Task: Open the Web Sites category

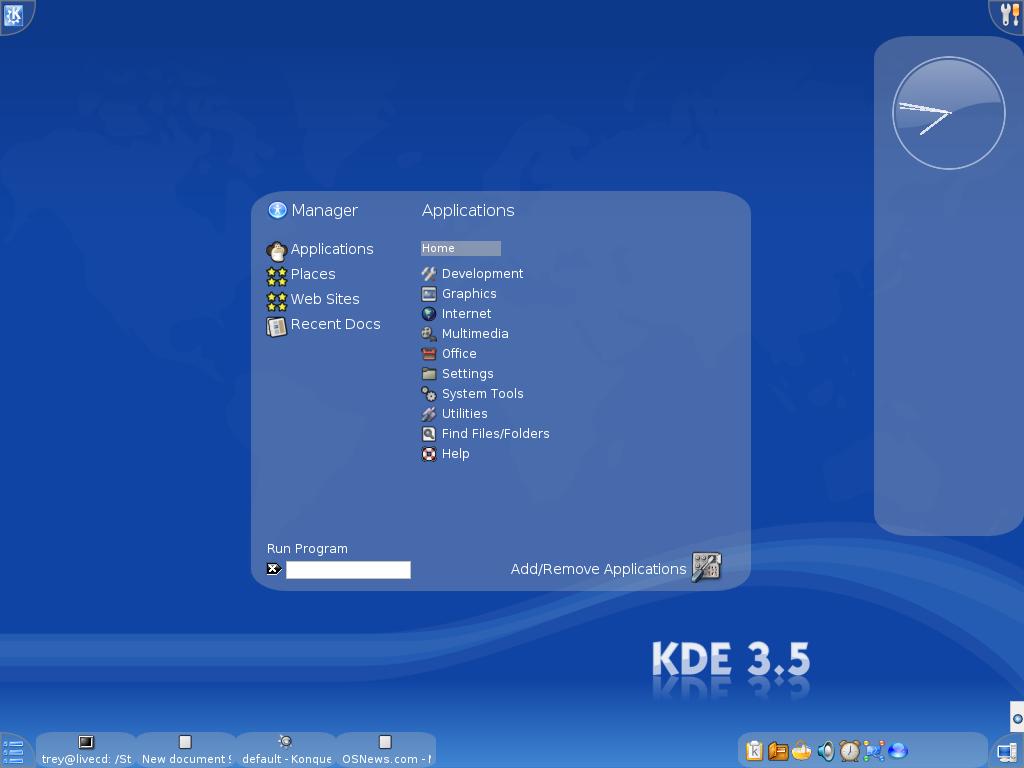Action: pyautogui.click(x=325, y=299)
